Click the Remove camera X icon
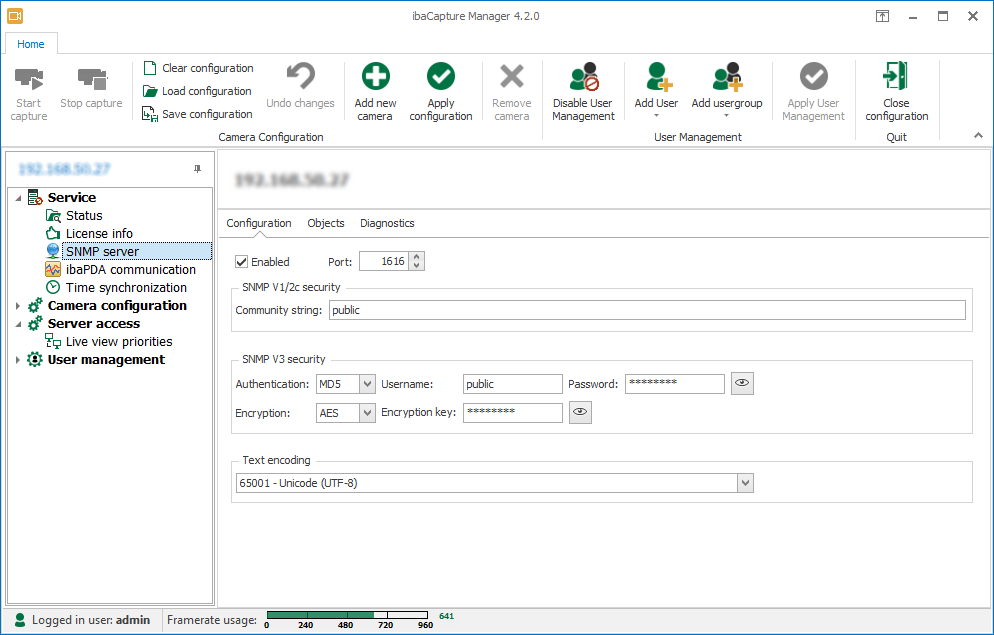 512,77
